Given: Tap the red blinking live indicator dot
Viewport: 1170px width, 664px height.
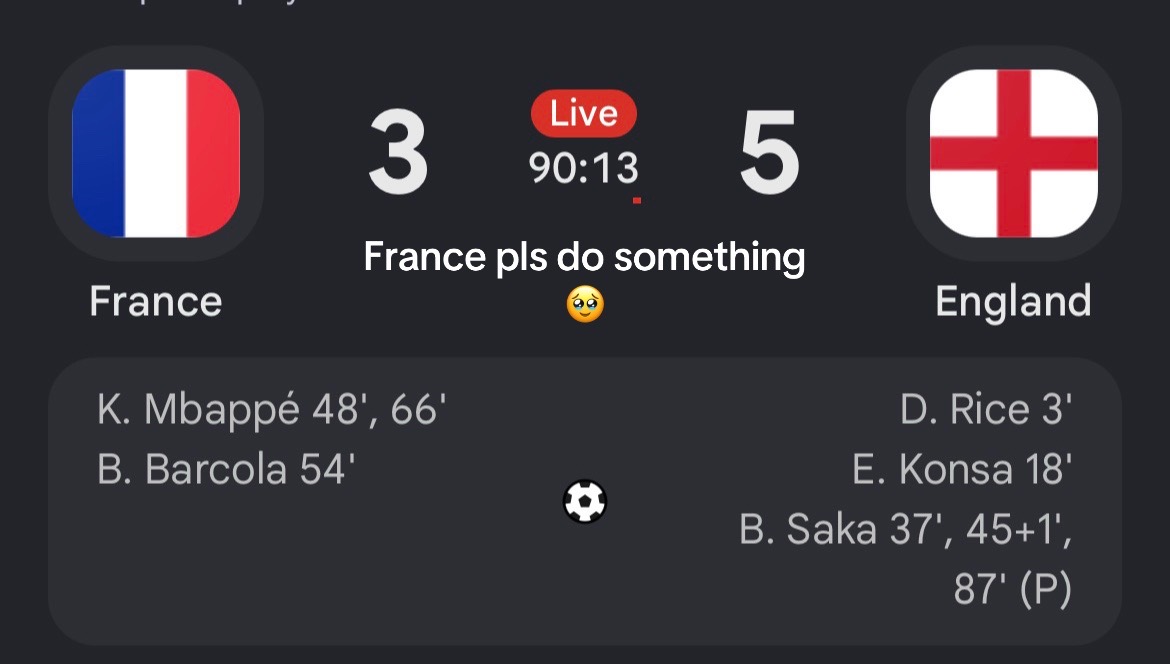Looking at the screenshot, I should 636,200.
